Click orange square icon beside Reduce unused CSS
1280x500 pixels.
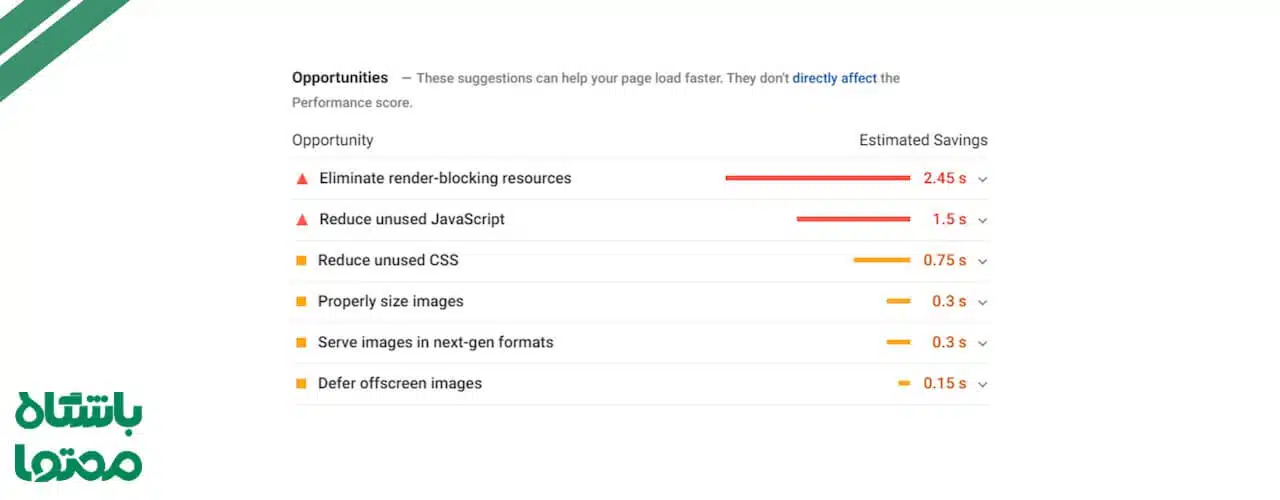point(301,261)
